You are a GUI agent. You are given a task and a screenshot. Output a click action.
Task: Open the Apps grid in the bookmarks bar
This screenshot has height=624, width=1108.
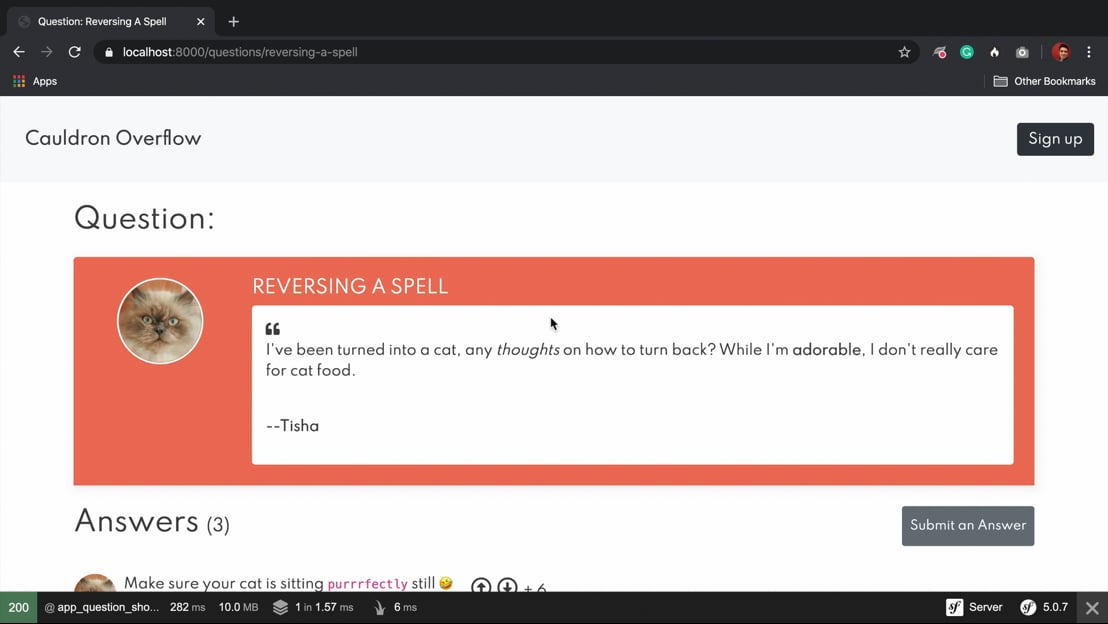[35, 81]
